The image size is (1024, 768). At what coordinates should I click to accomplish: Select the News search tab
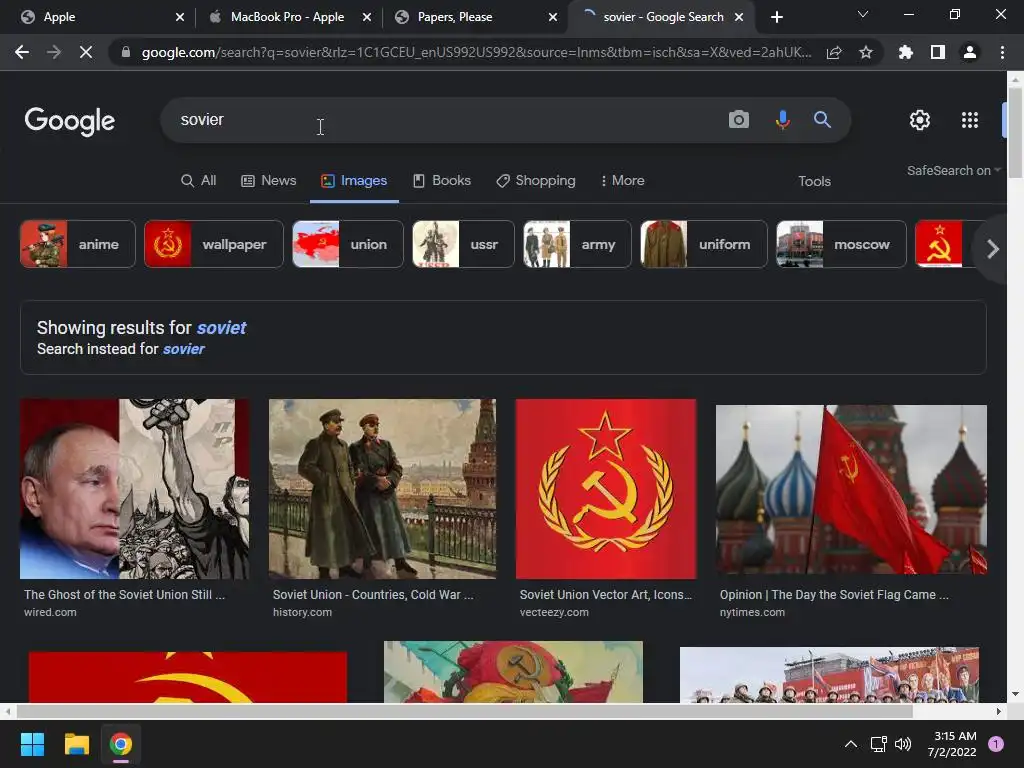tap(268, 181)
